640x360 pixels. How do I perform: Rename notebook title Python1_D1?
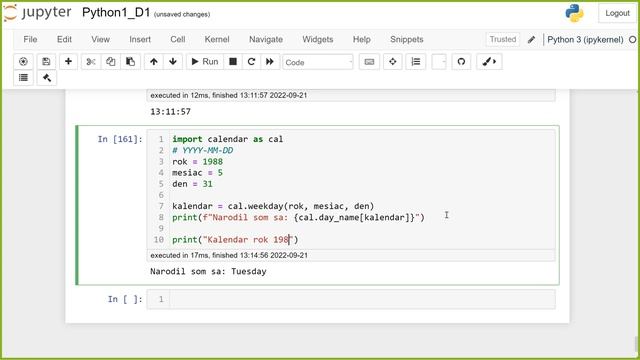click(116, 13)
